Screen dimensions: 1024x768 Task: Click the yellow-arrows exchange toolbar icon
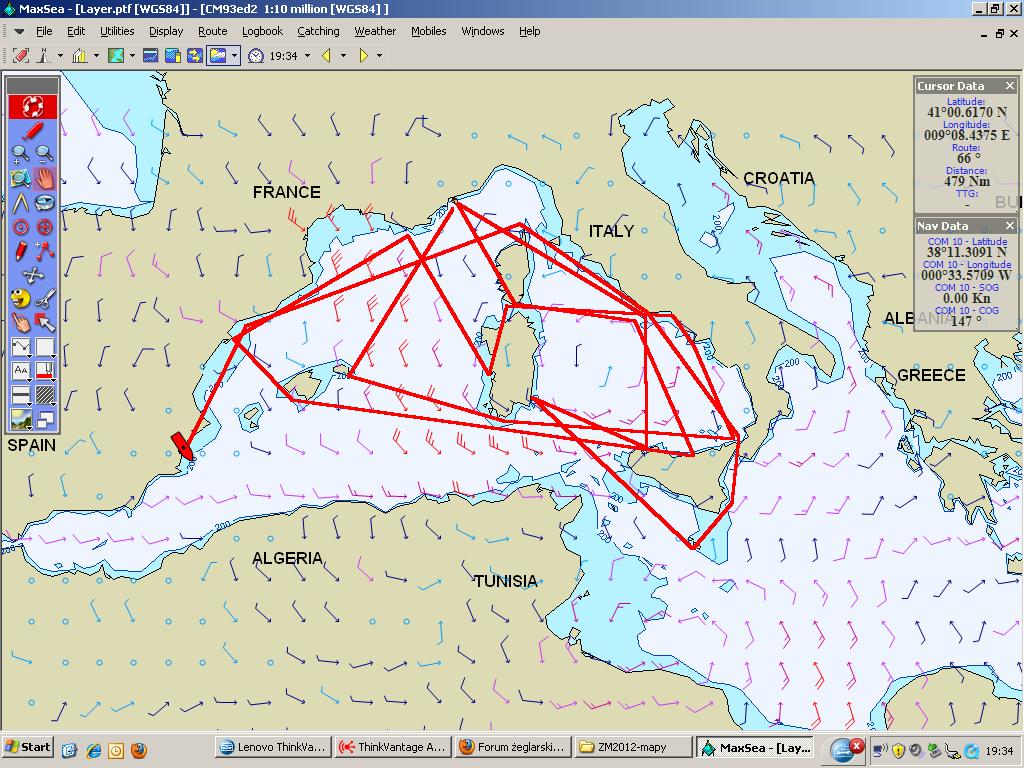point(195,56)
